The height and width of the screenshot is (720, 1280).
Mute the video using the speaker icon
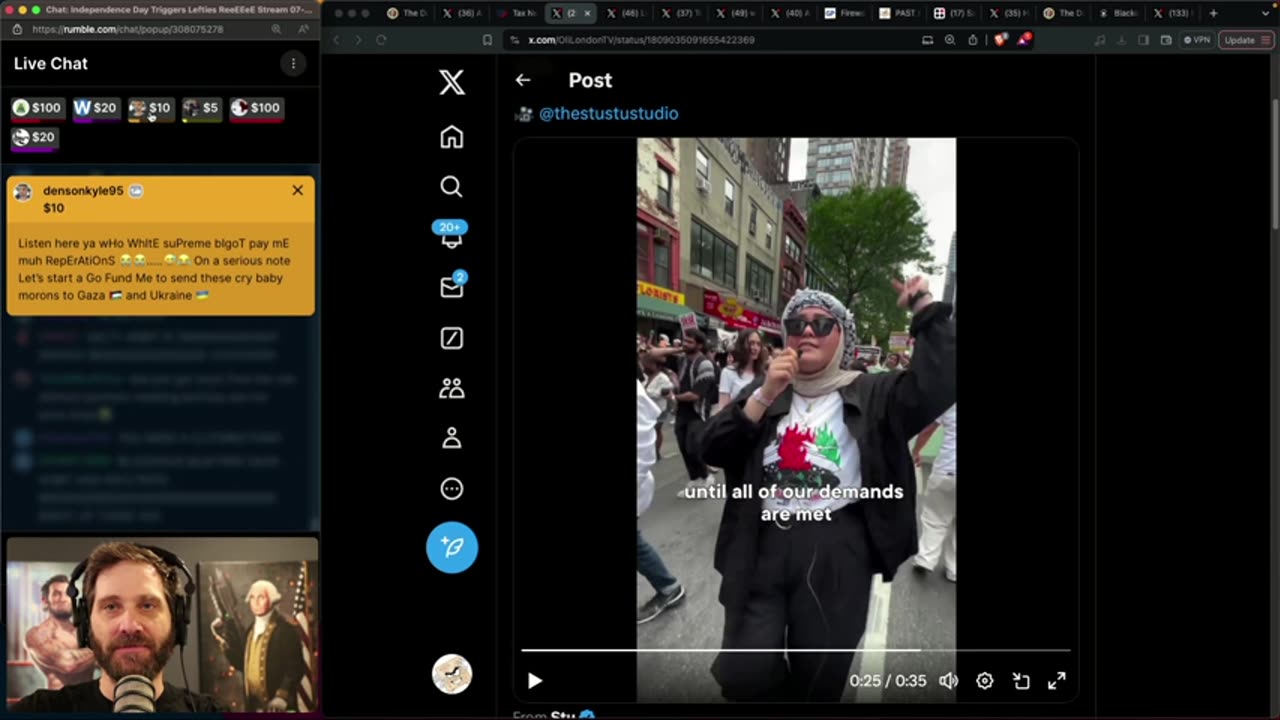point(948,681)
